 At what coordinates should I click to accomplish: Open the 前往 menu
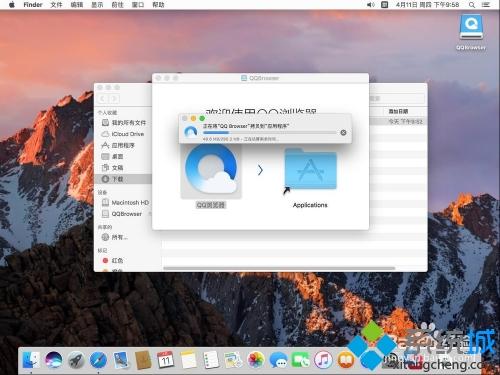coord(117,5)
